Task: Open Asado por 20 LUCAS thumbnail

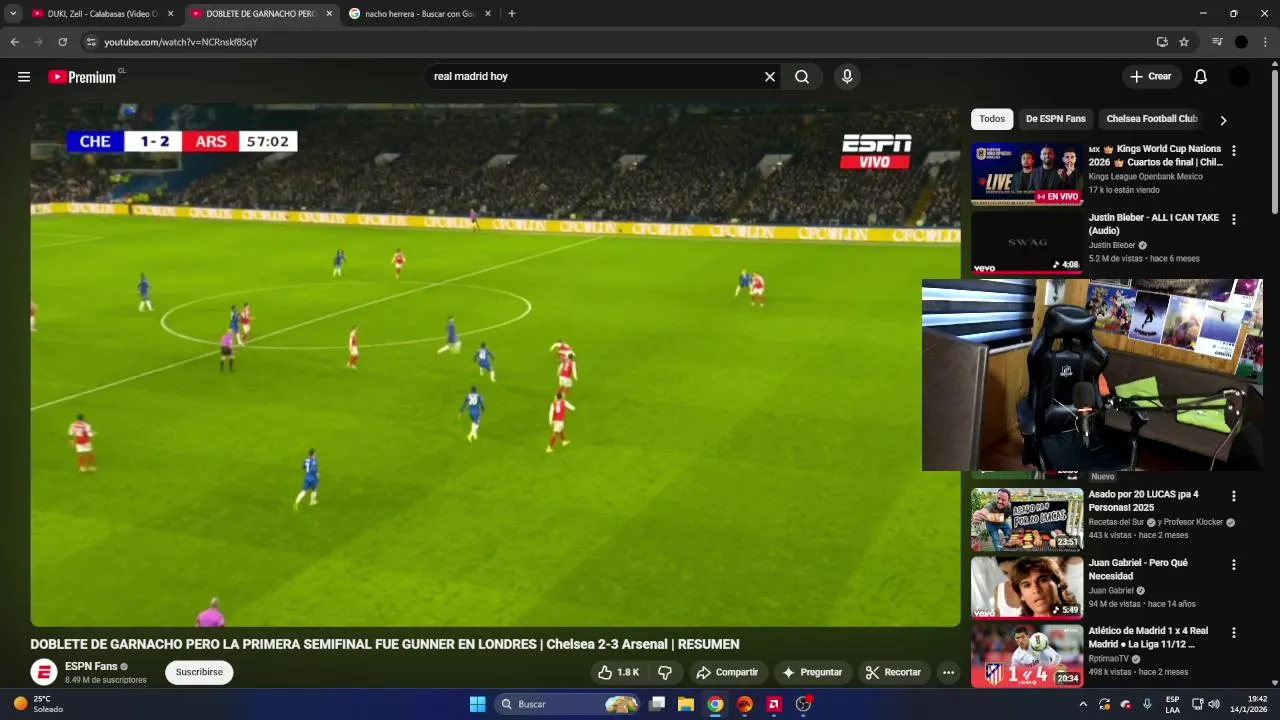Action: pyautogui.click(x=1027, y=519)
